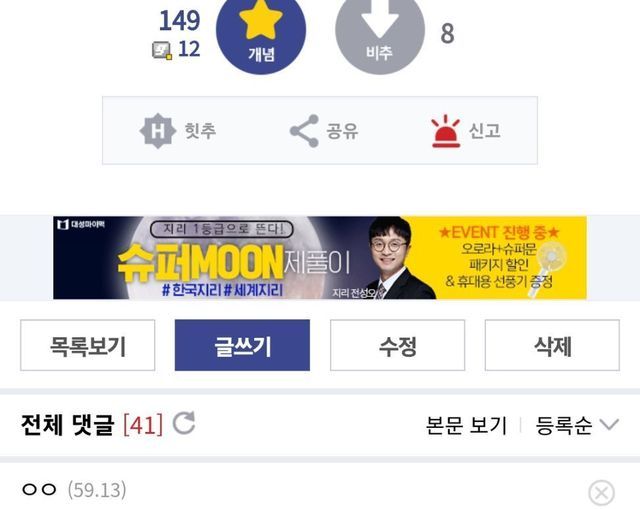Edit the post with 수정 button
This screenshot has width=640, height=509.
pos(397,345)
